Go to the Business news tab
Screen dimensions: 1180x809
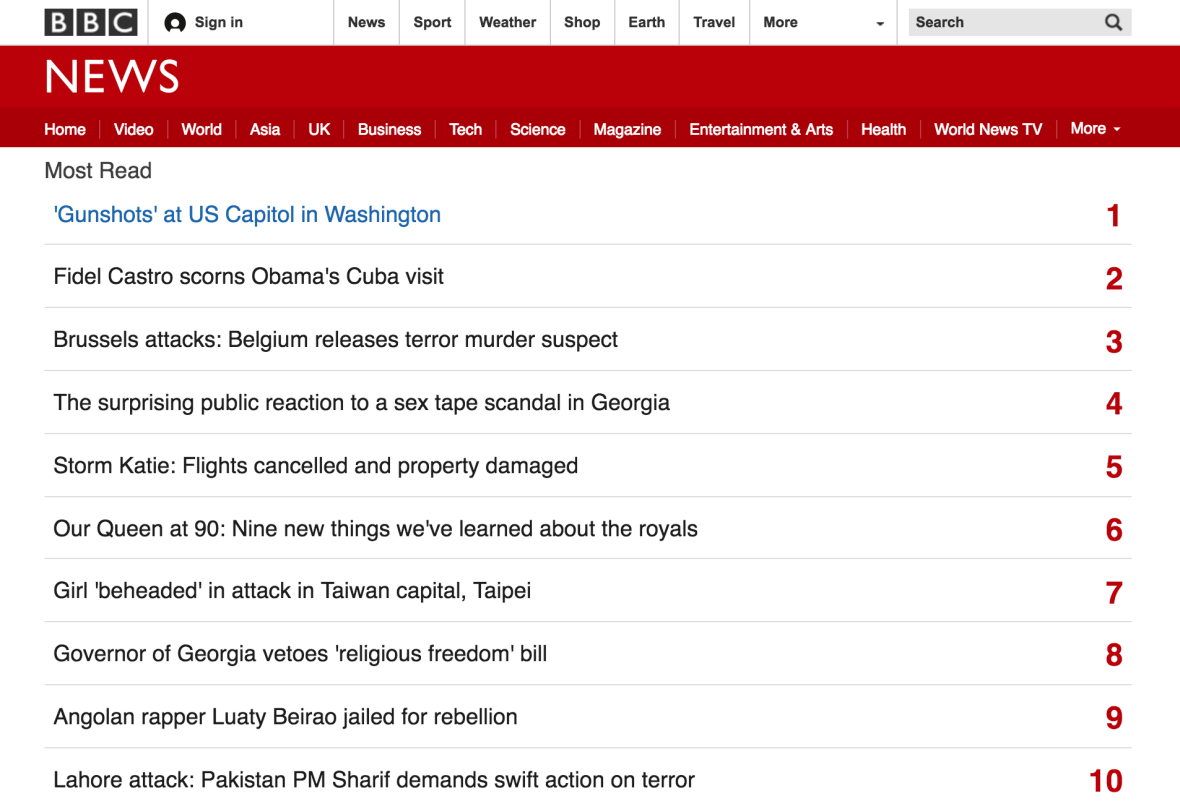[x=389, y=129]
